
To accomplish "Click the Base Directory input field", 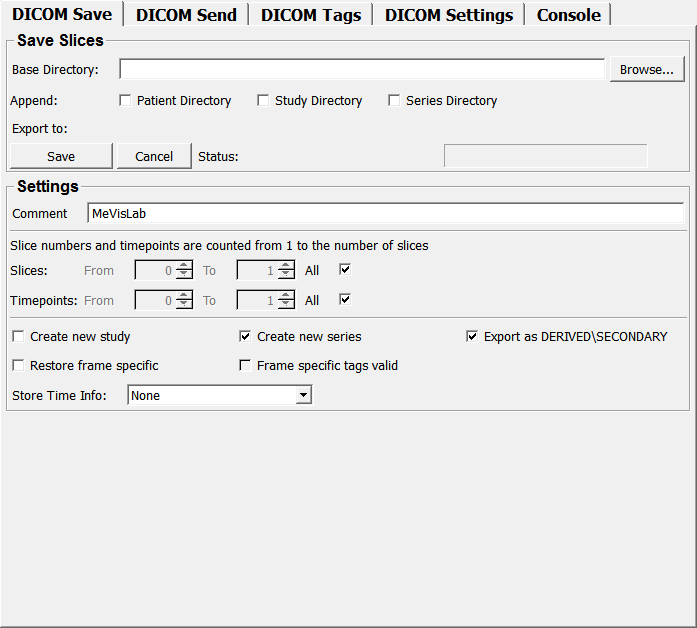I will pos(362,70).
